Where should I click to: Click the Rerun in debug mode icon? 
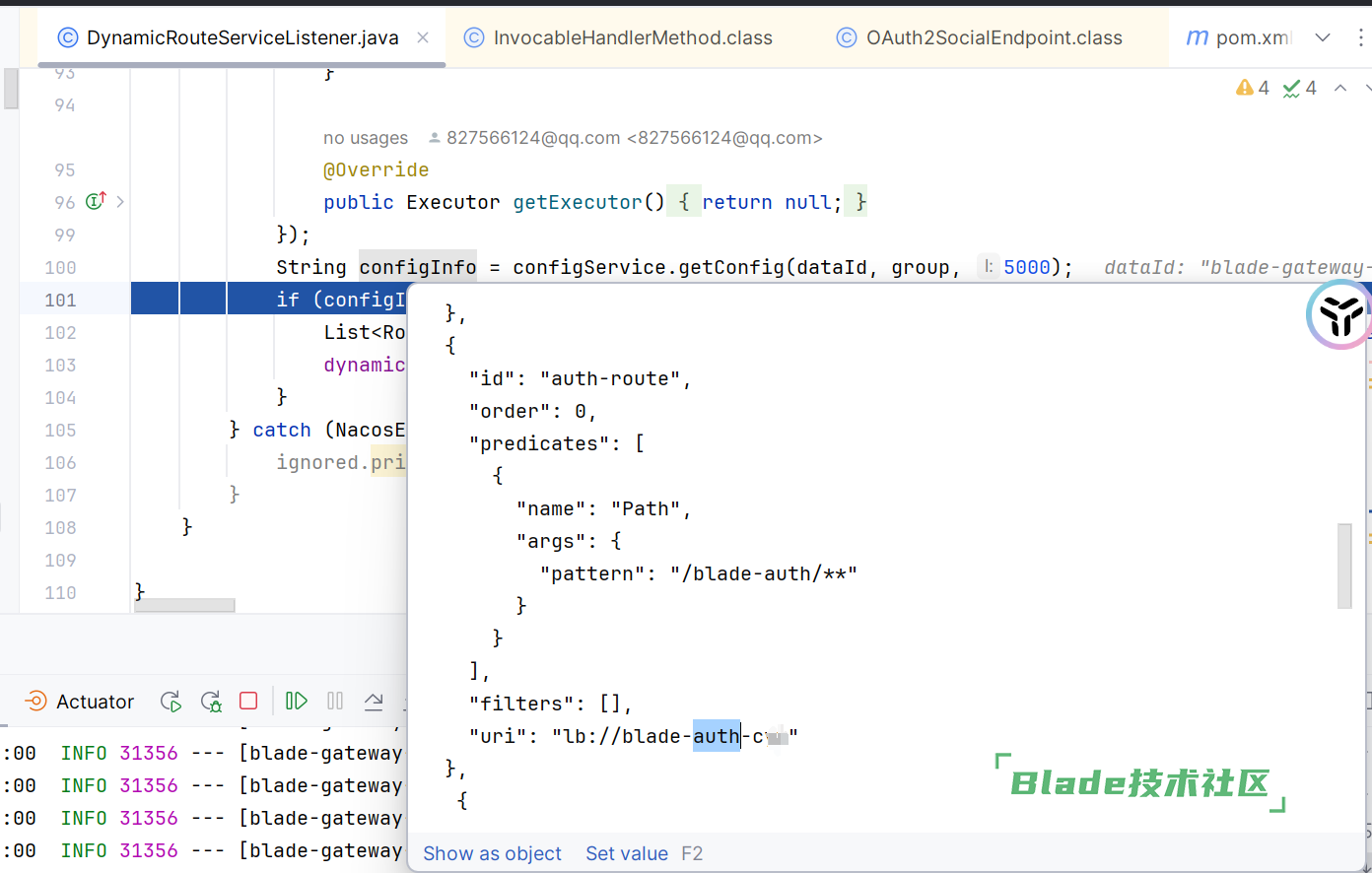pos(211,702)
